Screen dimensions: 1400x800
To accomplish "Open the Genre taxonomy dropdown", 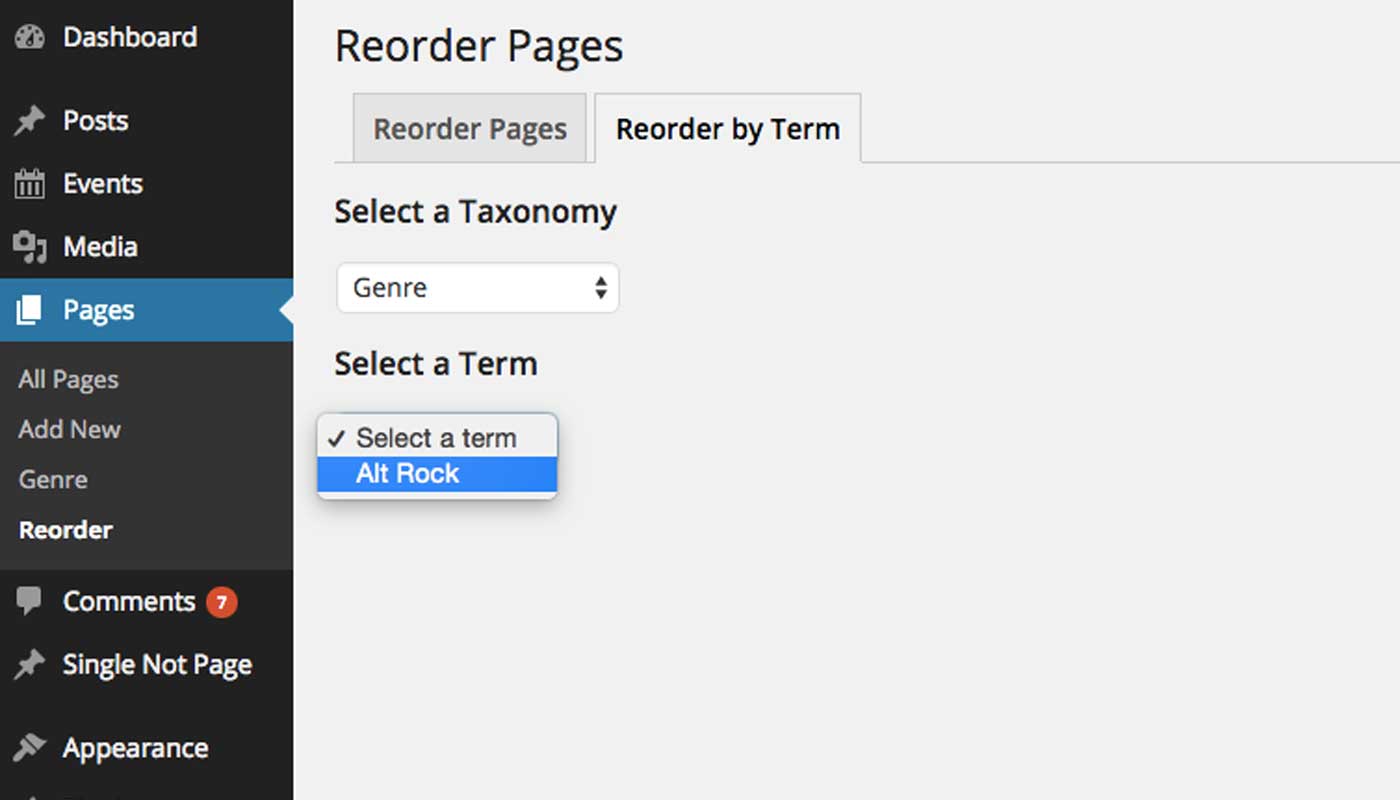I will click(477, 287).
